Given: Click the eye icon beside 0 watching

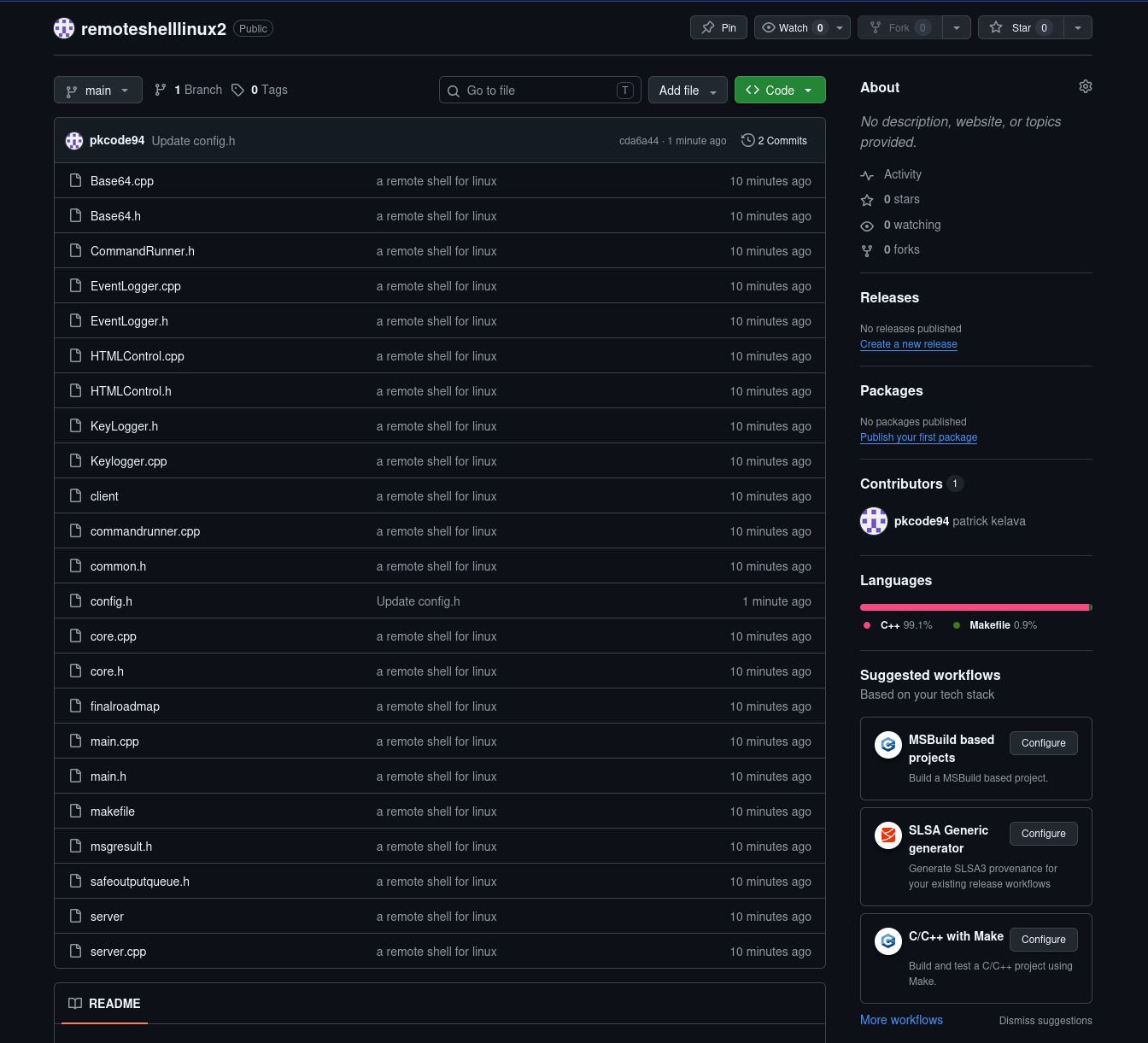Looking at the screenshot, I should (x=867, y=226).
